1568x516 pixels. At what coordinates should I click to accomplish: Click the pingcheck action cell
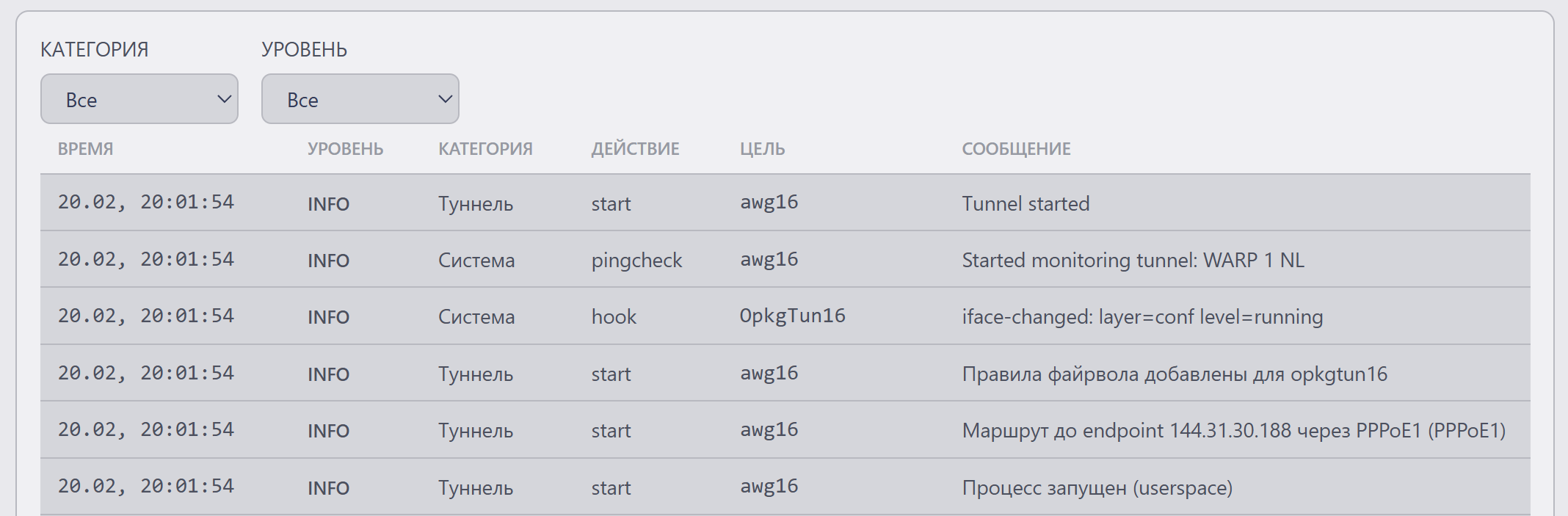point(636,261)
